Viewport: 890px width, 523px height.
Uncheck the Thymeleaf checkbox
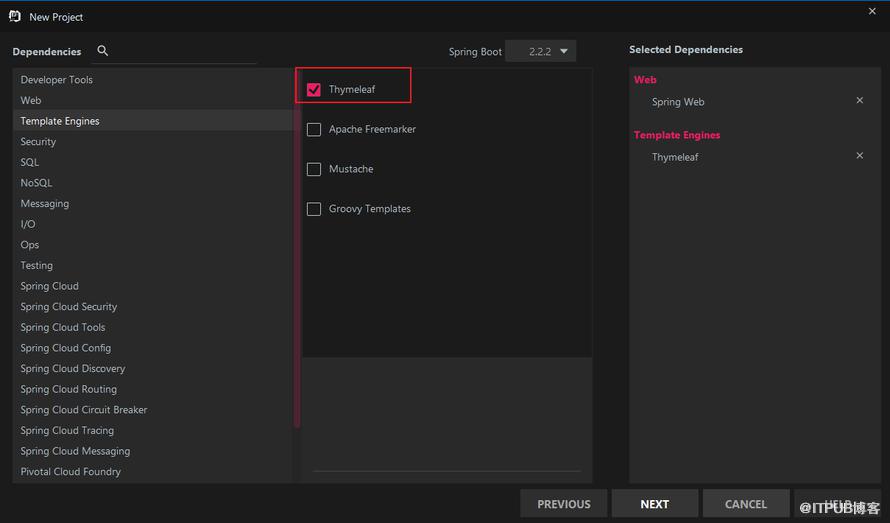pyautogui.click(x=313, y=90)
